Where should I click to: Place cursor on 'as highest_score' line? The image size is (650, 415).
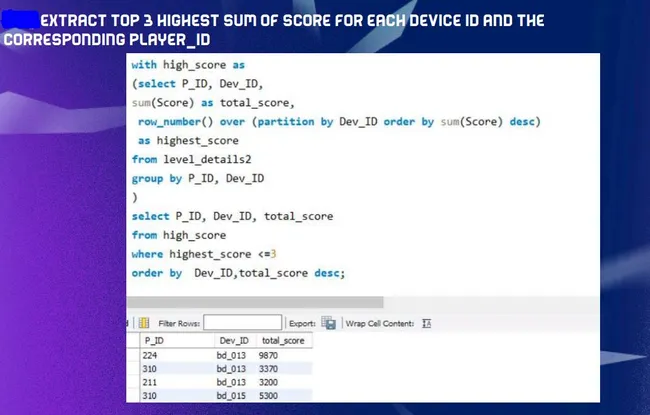pos(188,141)
